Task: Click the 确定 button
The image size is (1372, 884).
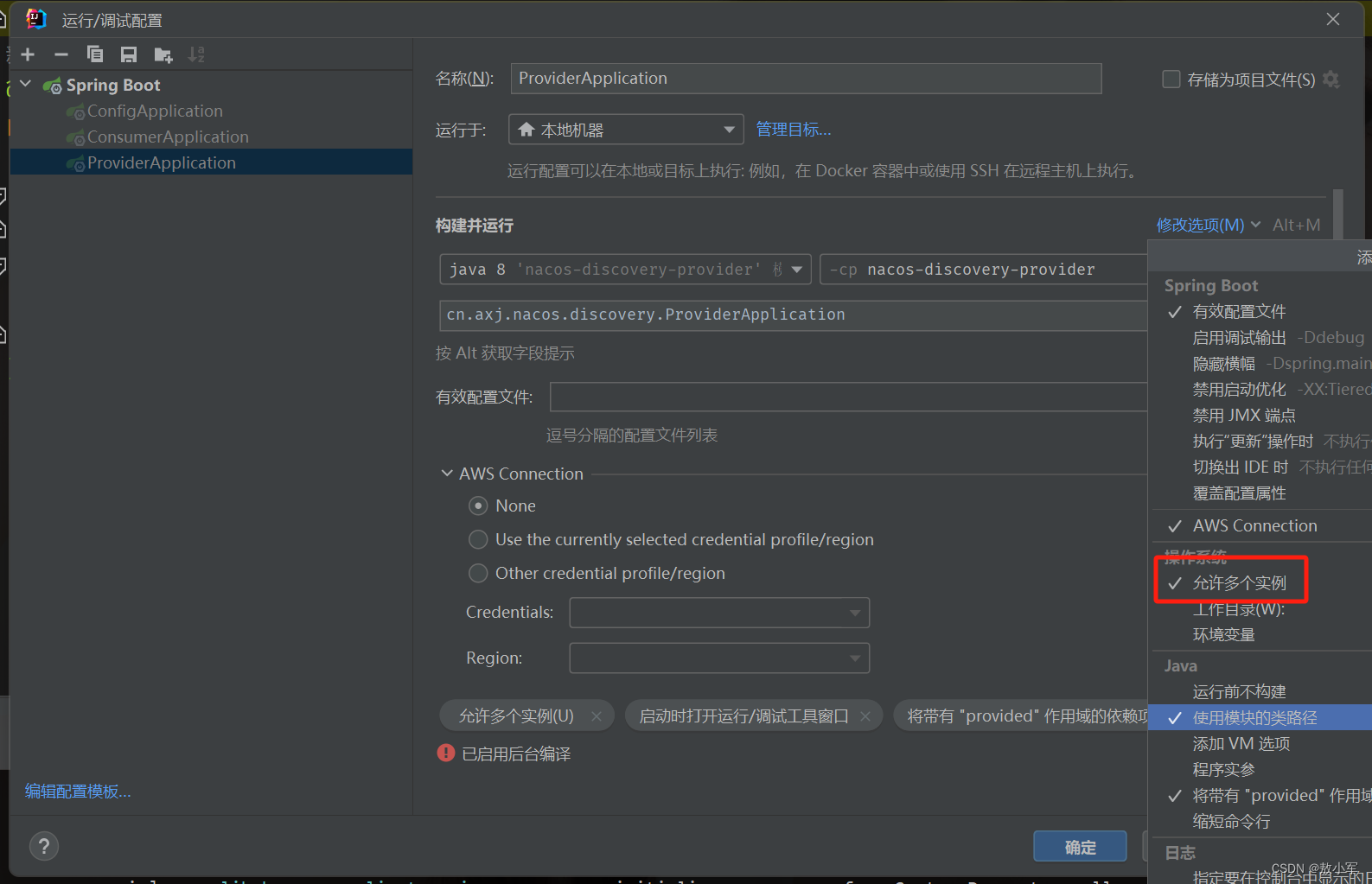Action: pos(1080,847)
